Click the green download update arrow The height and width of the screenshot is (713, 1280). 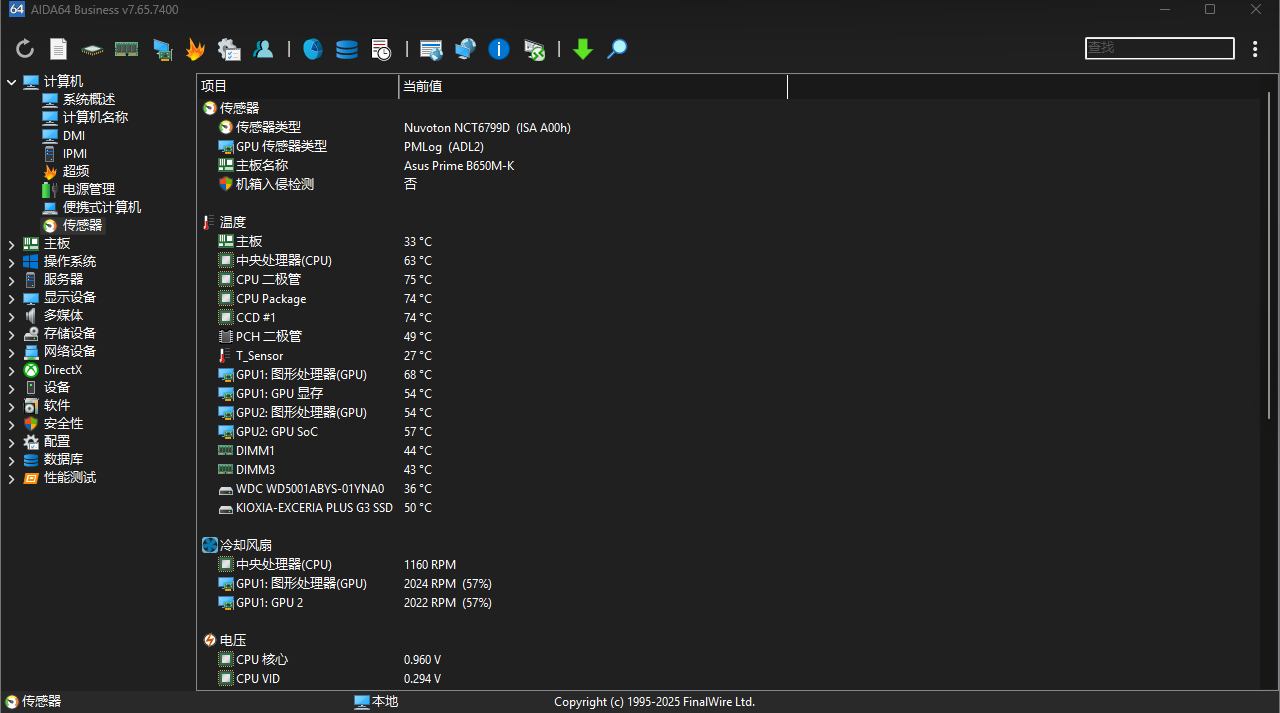tap(583, 49)
